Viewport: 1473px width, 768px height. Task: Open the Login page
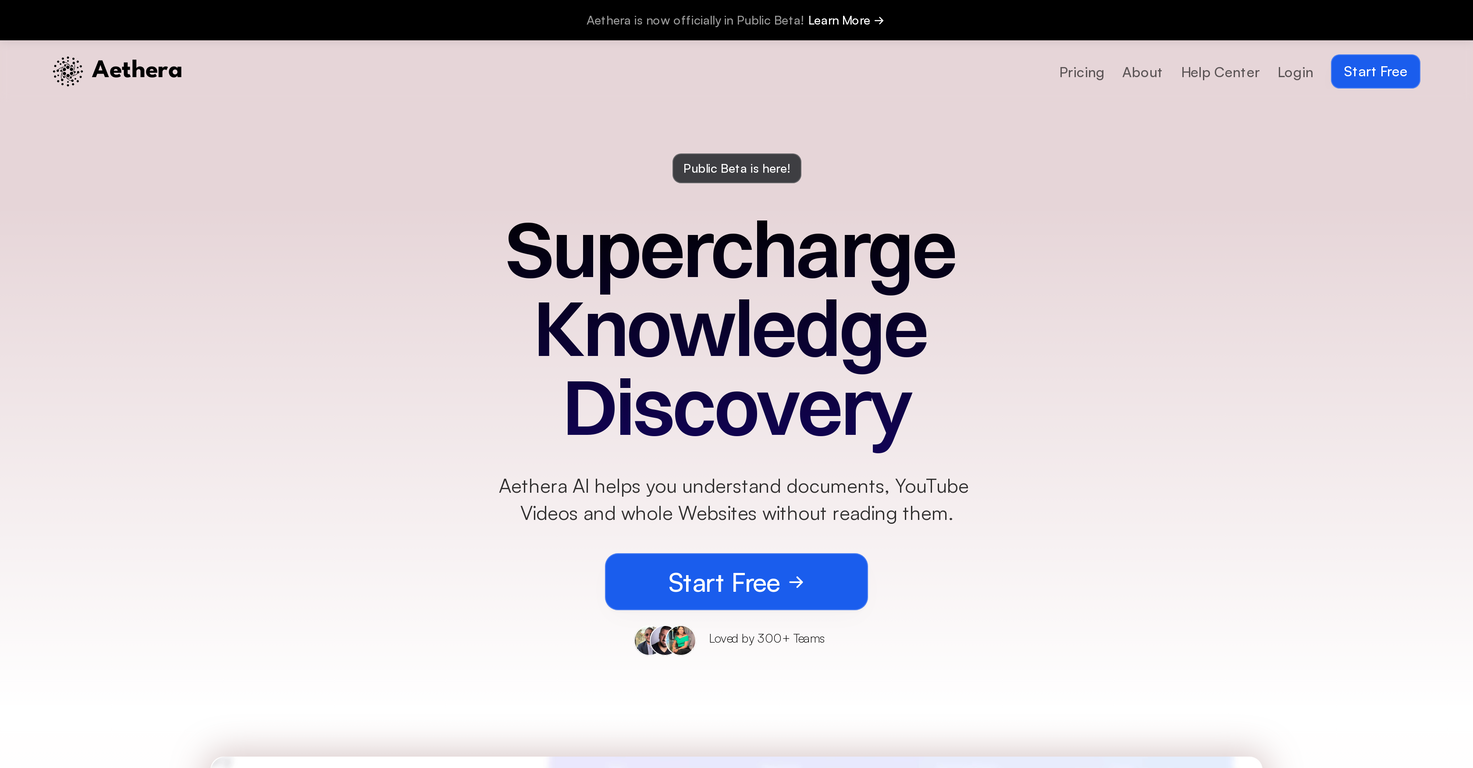[x=1295, y=72]
